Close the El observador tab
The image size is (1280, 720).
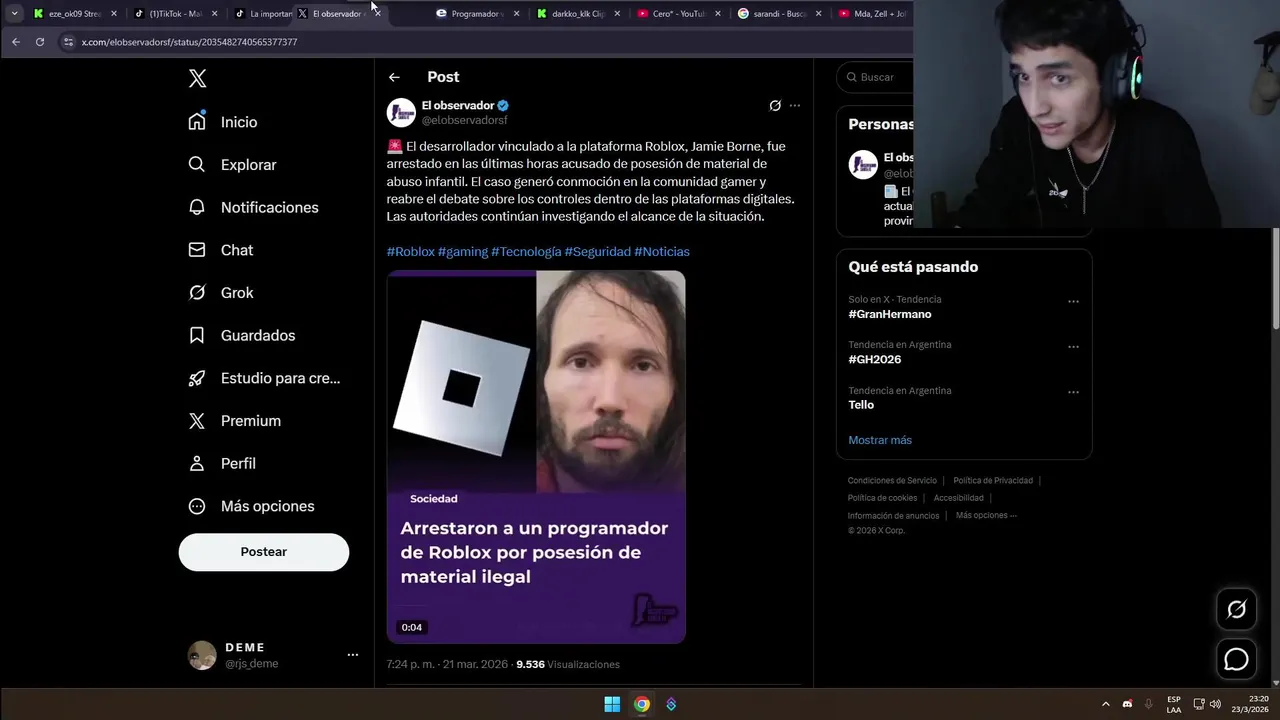click(376, 14)
